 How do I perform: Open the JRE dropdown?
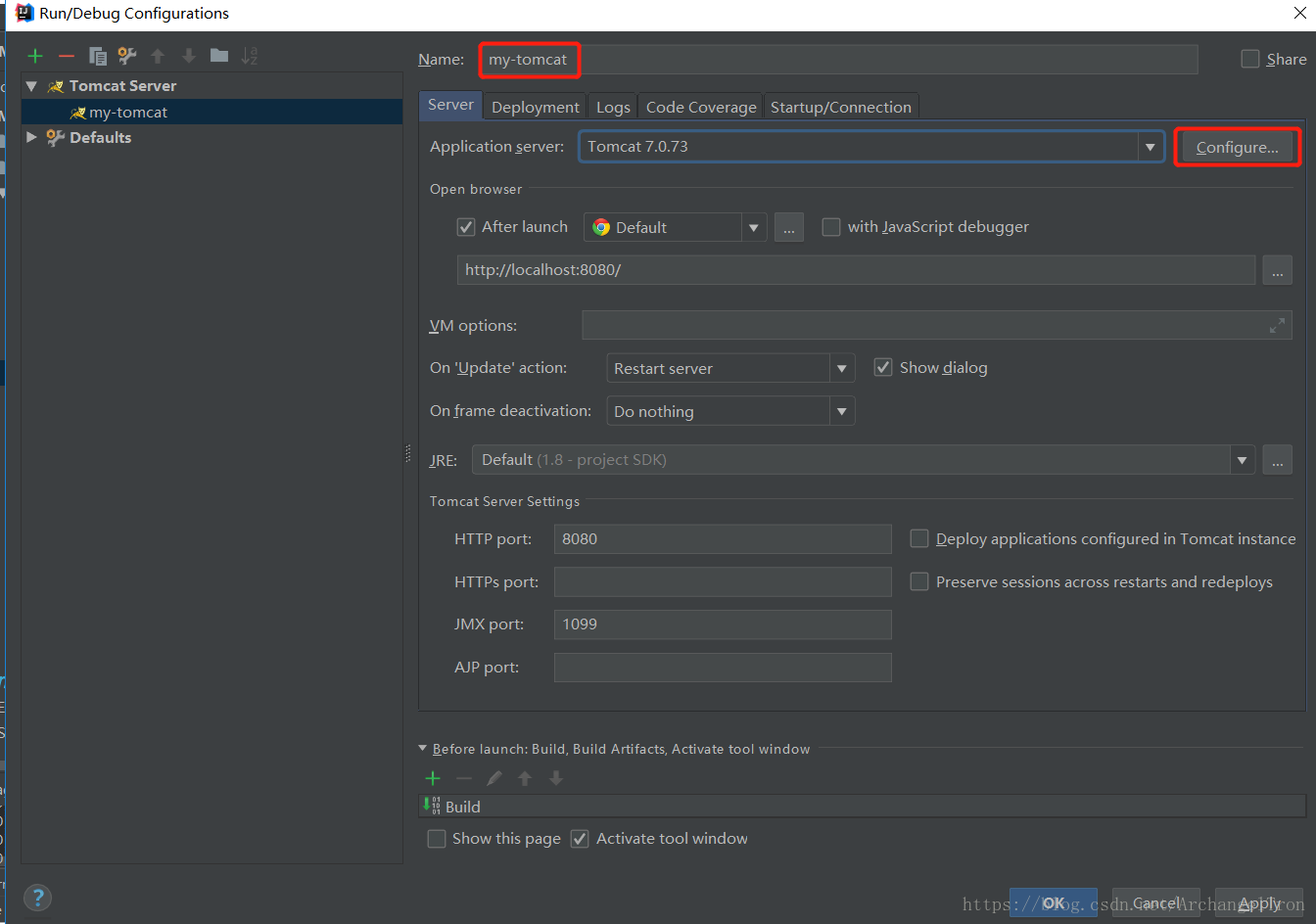pos(1243,460)
